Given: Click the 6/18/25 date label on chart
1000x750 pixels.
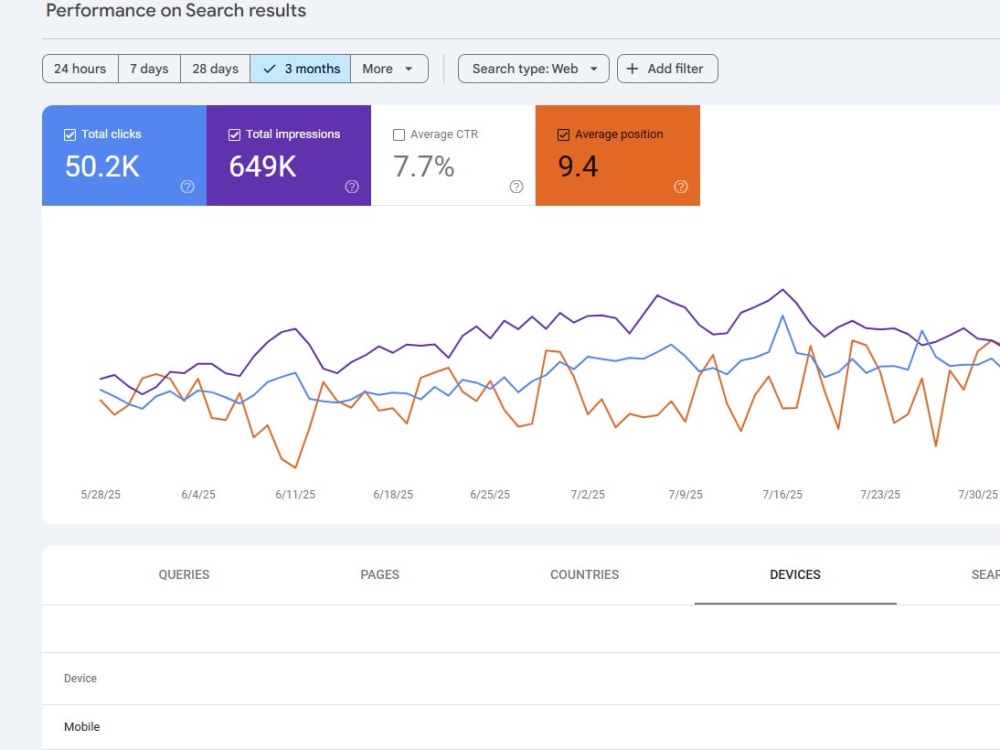Looking at the screenshot, I should point(393,494).
